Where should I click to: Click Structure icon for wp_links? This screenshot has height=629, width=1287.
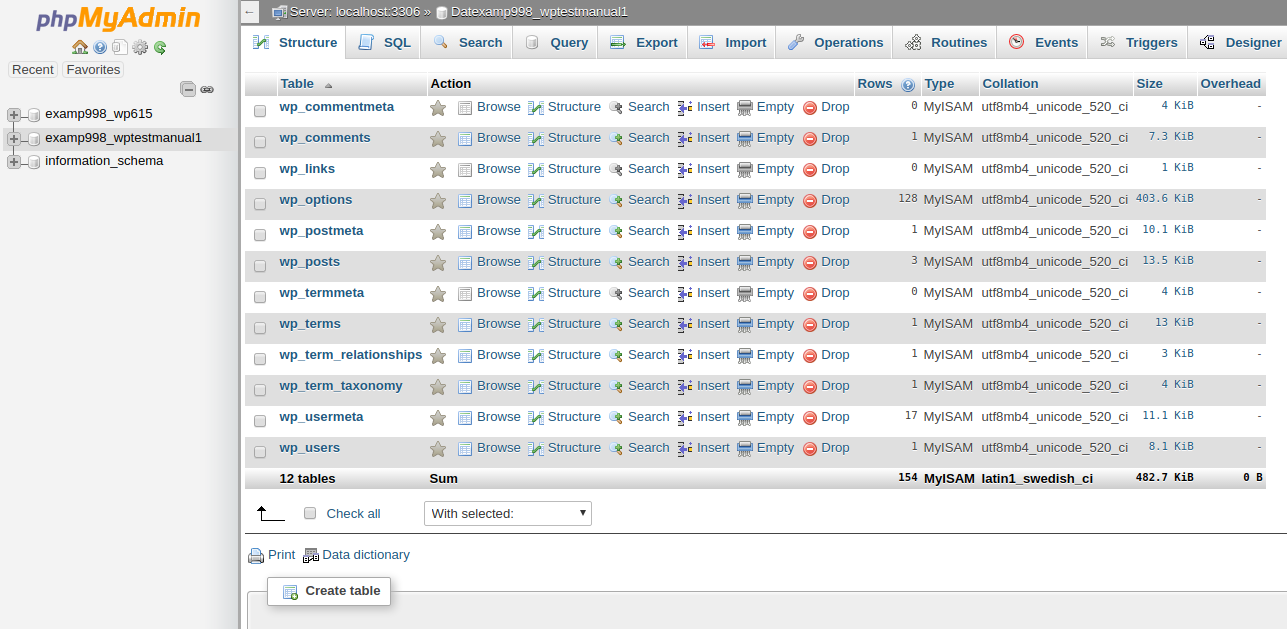pyautogui.click(x=536, y=170)
